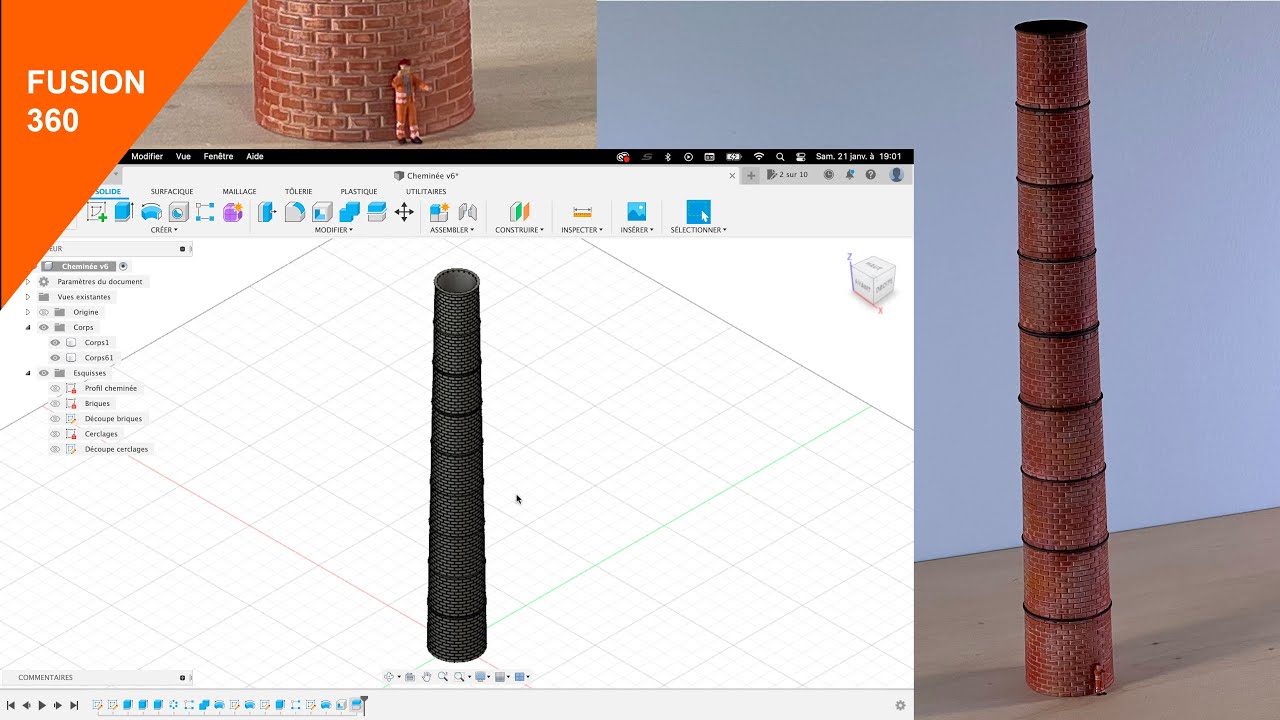Select the Revolve tool
Viewport: 1280px width, 720px height.
pos(151,211)
